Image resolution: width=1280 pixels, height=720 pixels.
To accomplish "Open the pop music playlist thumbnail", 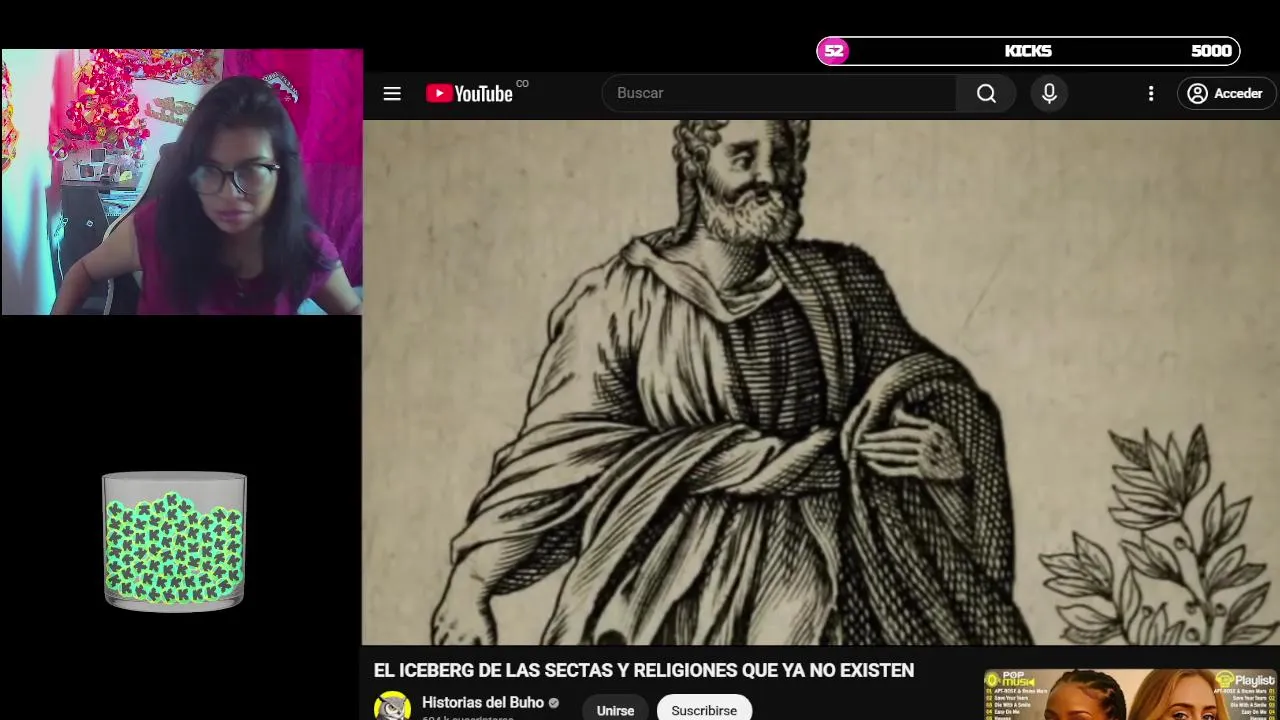I will (1131, 694).
